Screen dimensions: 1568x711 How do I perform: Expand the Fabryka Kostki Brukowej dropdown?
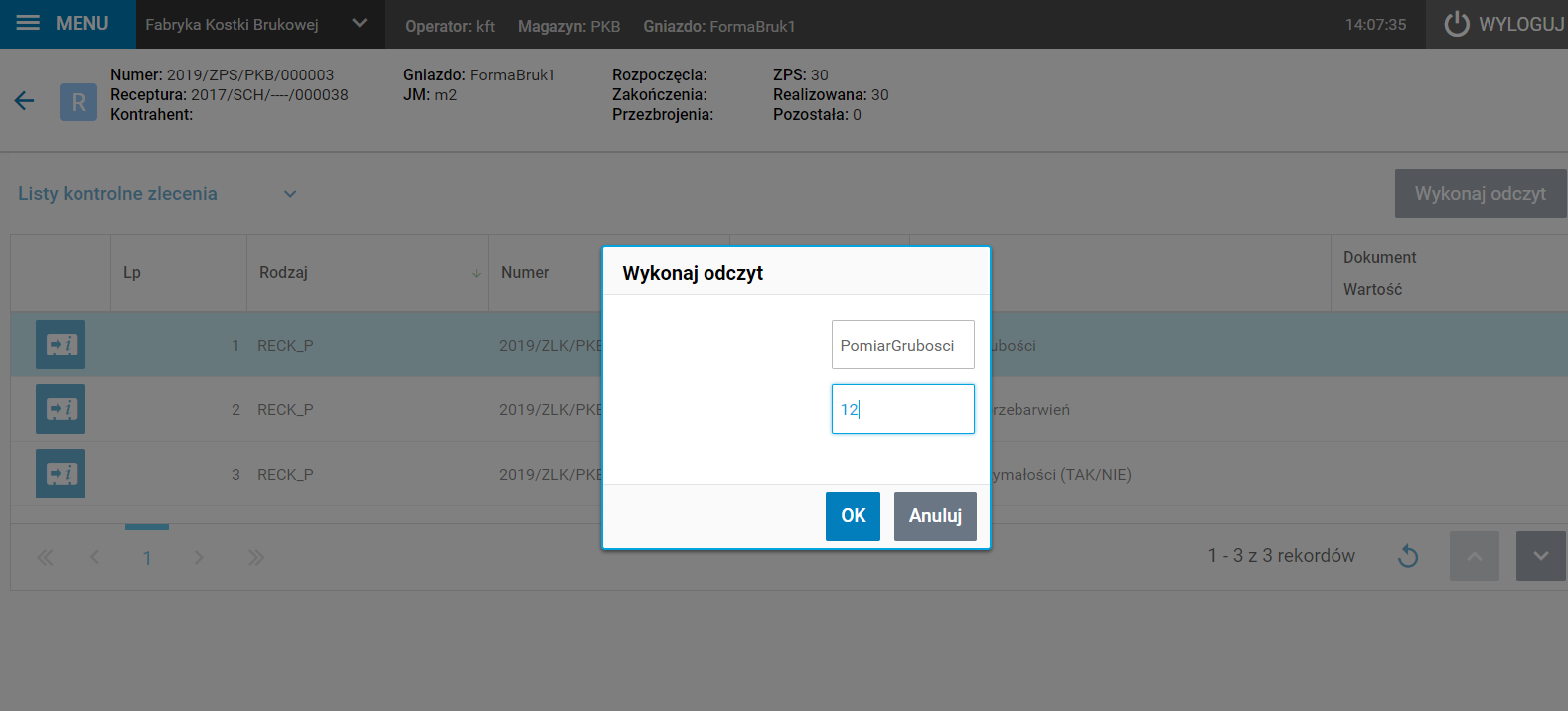pos(360,24)
